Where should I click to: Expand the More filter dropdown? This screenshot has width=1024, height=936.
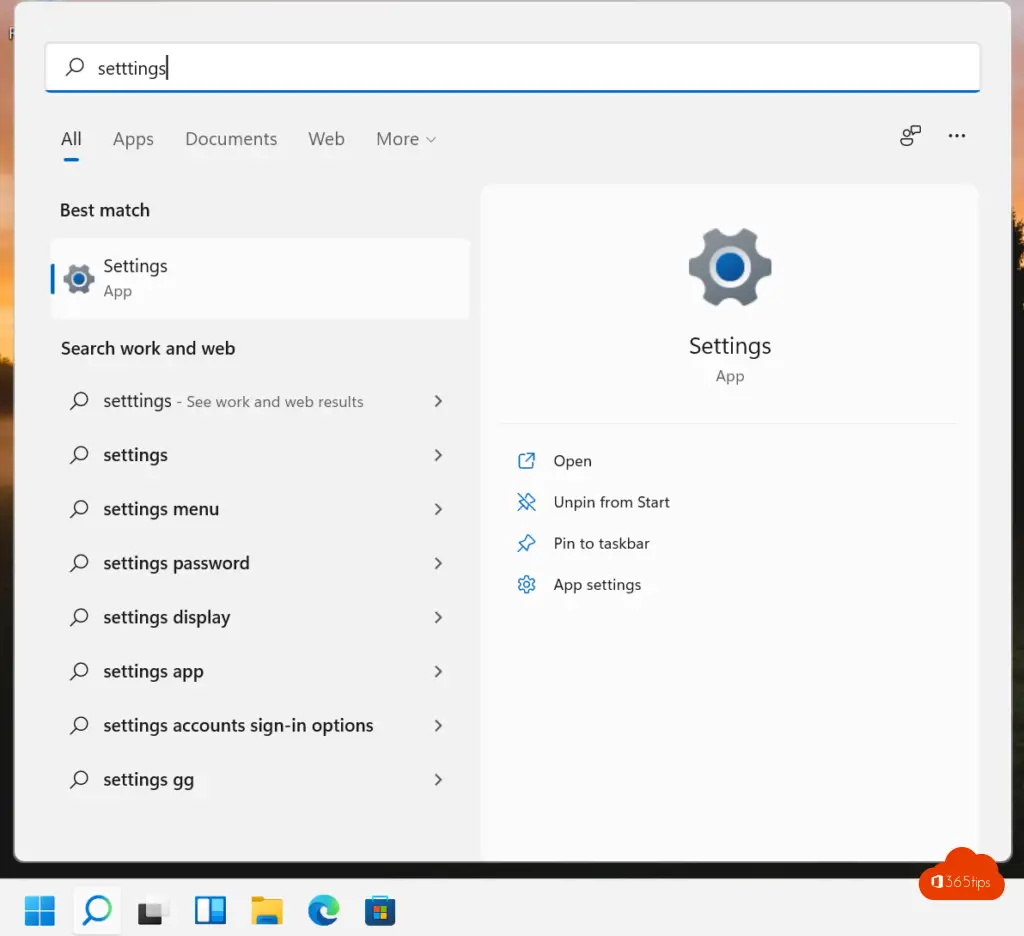[x=406, y=139]
